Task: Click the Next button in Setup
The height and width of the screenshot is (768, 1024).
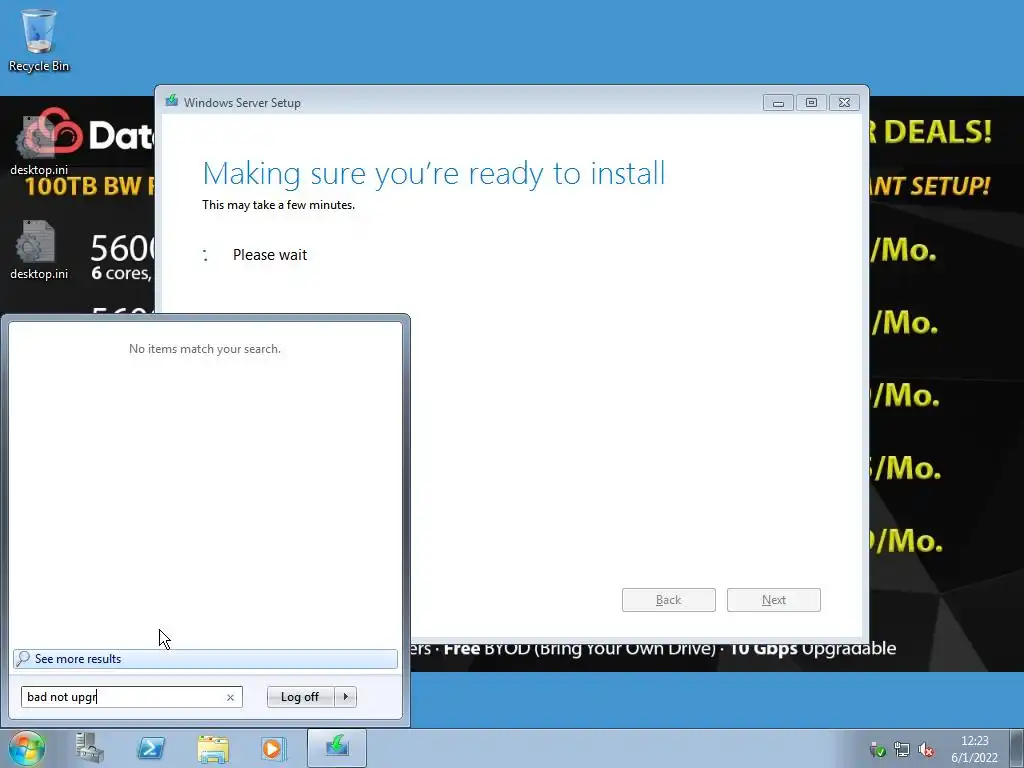Action: [x=774, y=600]
